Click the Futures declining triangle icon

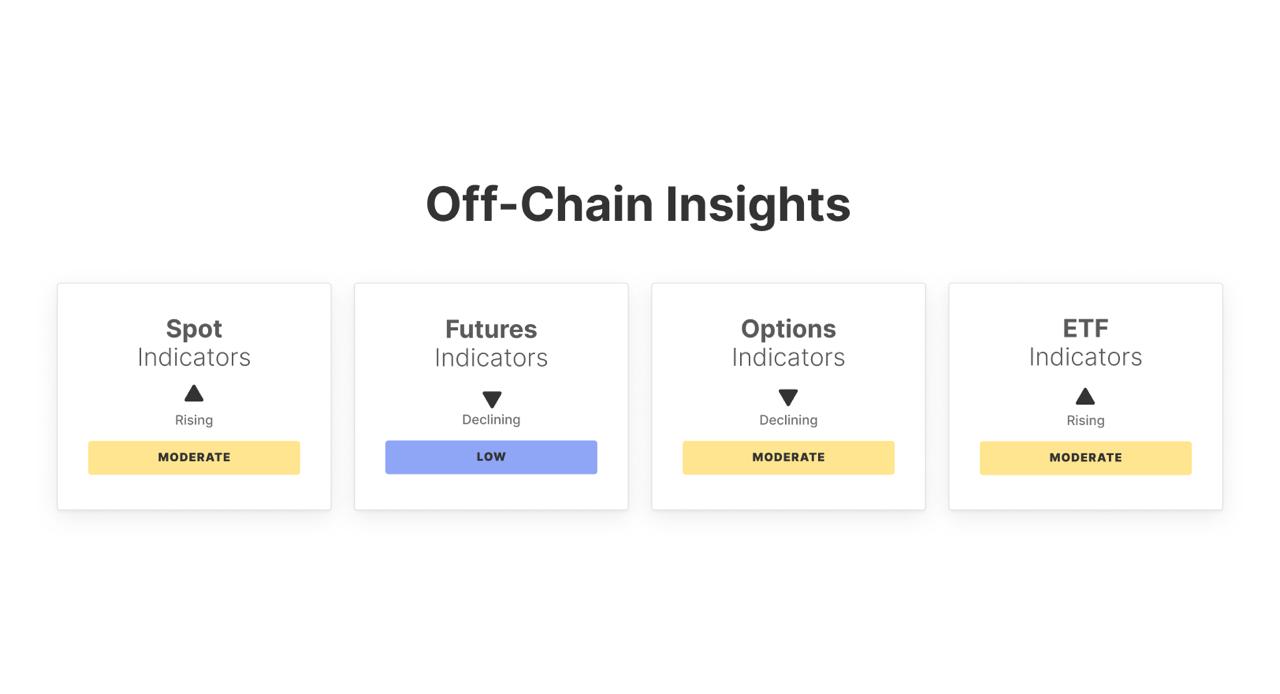[491, 399]
